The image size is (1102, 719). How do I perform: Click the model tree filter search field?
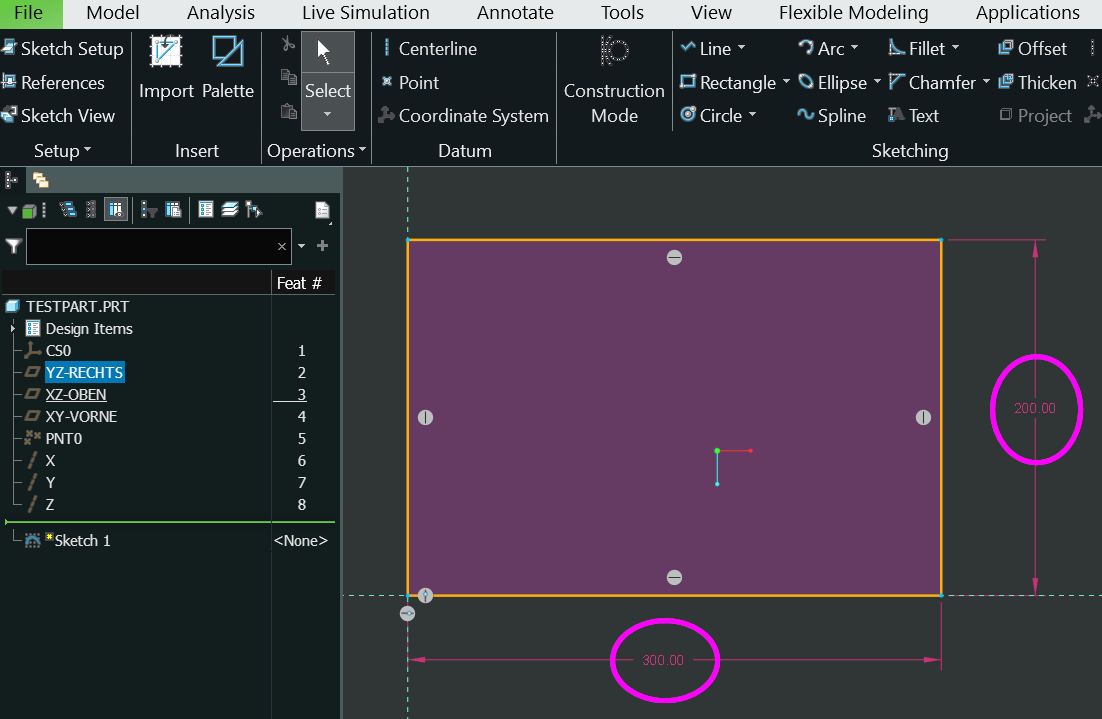150,246
